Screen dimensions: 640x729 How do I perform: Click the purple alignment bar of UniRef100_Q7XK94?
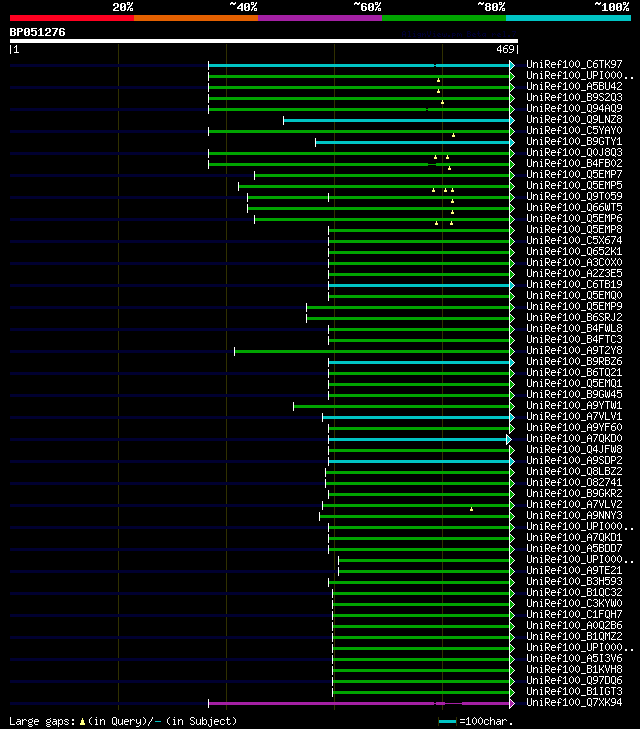coord(359,703)
